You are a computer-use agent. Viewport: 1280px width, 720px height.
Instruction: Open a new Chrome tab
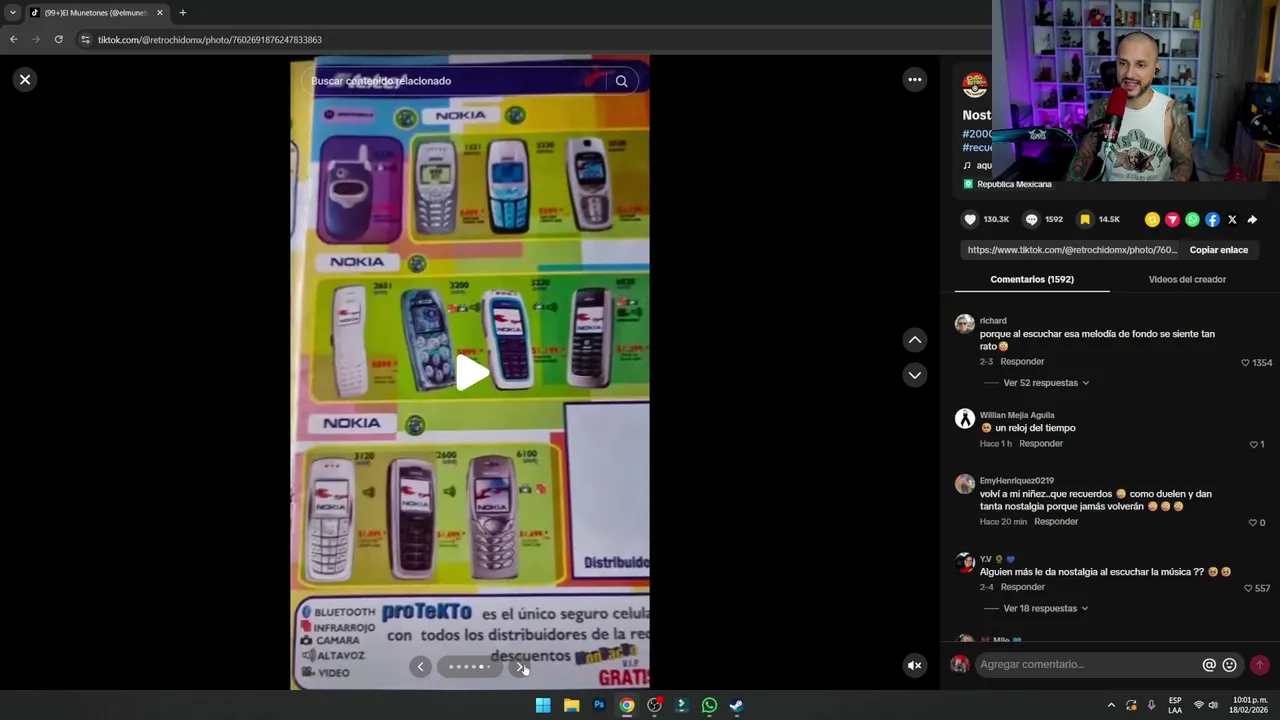tap(182, 13)
